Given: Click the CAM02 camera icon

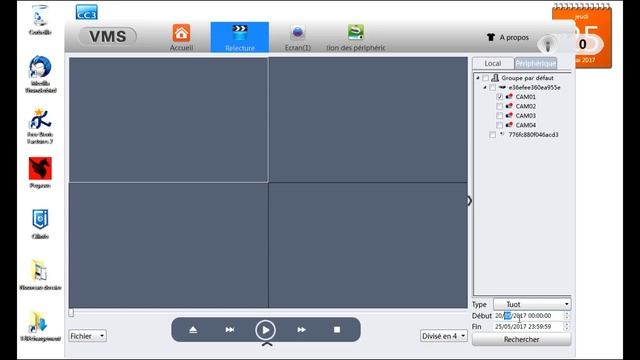Looking at the screenshot, I should (509, 106).
